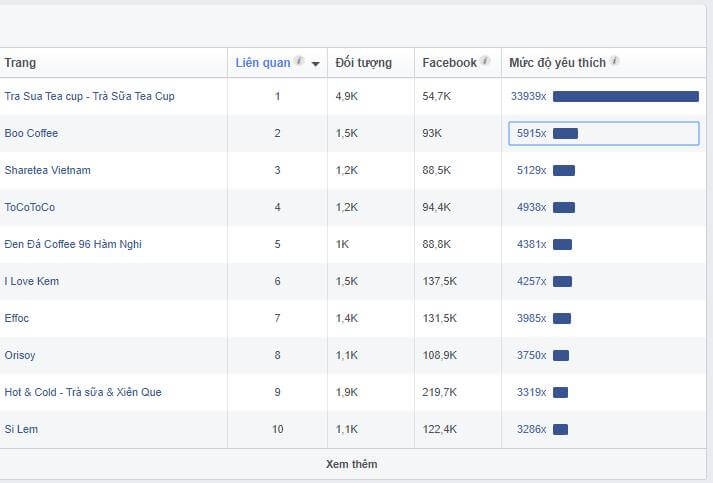Select the 3750x affinity value
Viewport: 713px width, 483px height.
click(x=531, y=355)
